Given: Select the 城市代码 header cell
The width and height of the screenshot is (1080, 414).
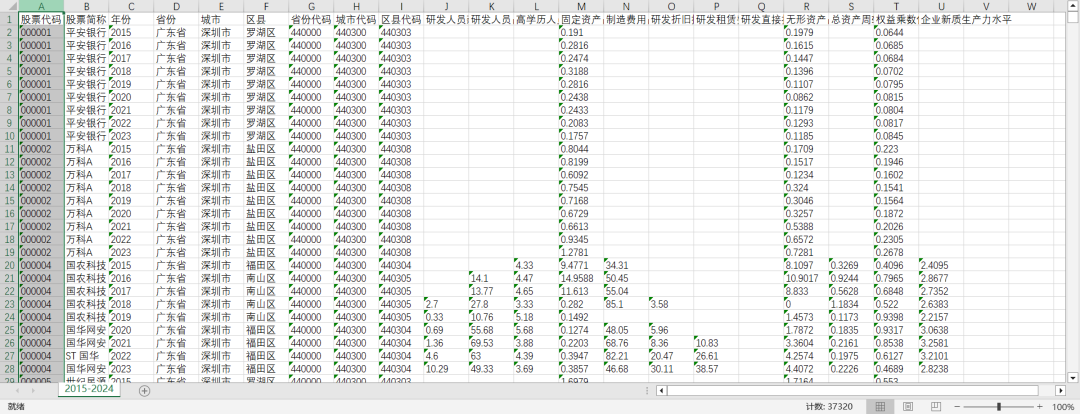Looking at the screenshot, I should [356, 19].
